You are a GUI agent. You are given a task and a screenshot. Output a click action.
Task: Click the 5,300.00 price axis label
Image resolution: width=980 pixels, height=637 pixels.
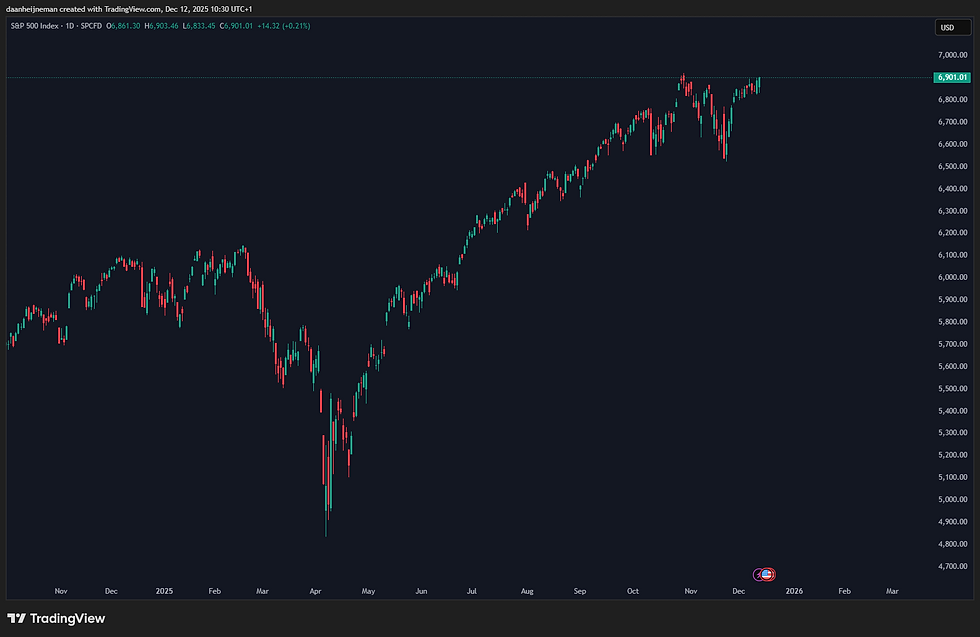click(952, 433)
